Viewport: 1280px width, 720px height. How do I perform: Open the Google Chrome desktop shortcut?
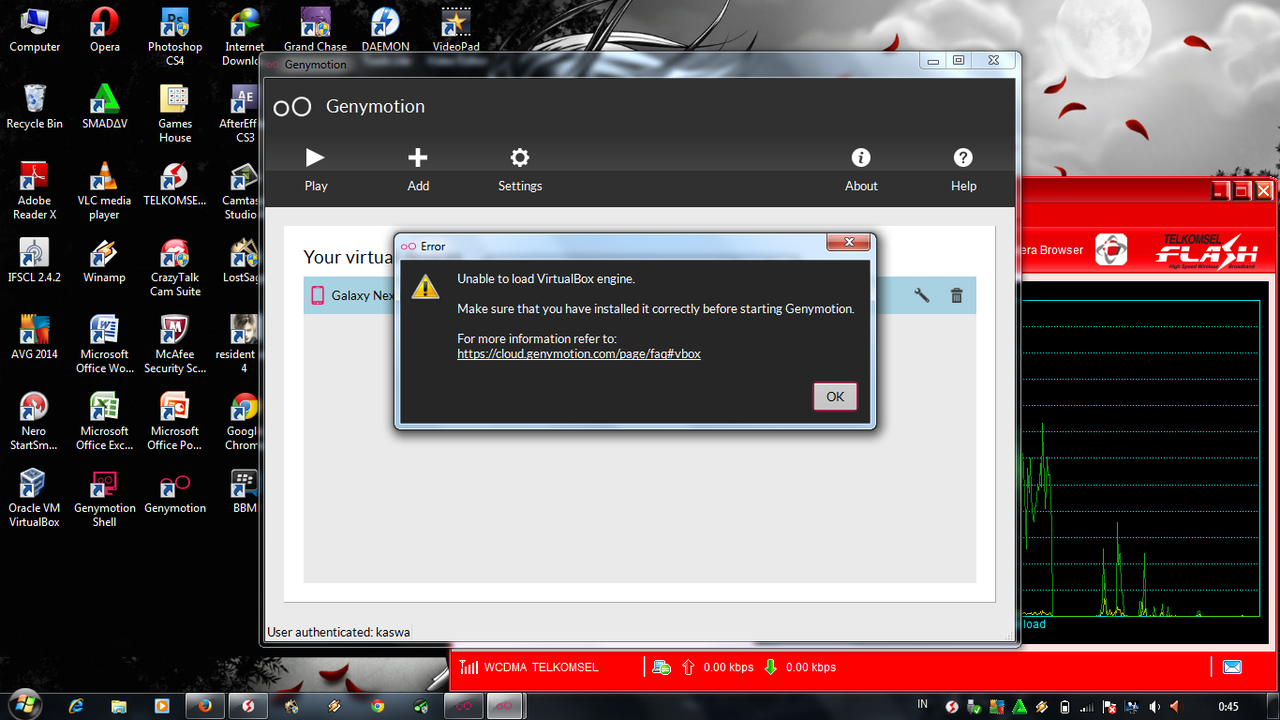[242, 422]
